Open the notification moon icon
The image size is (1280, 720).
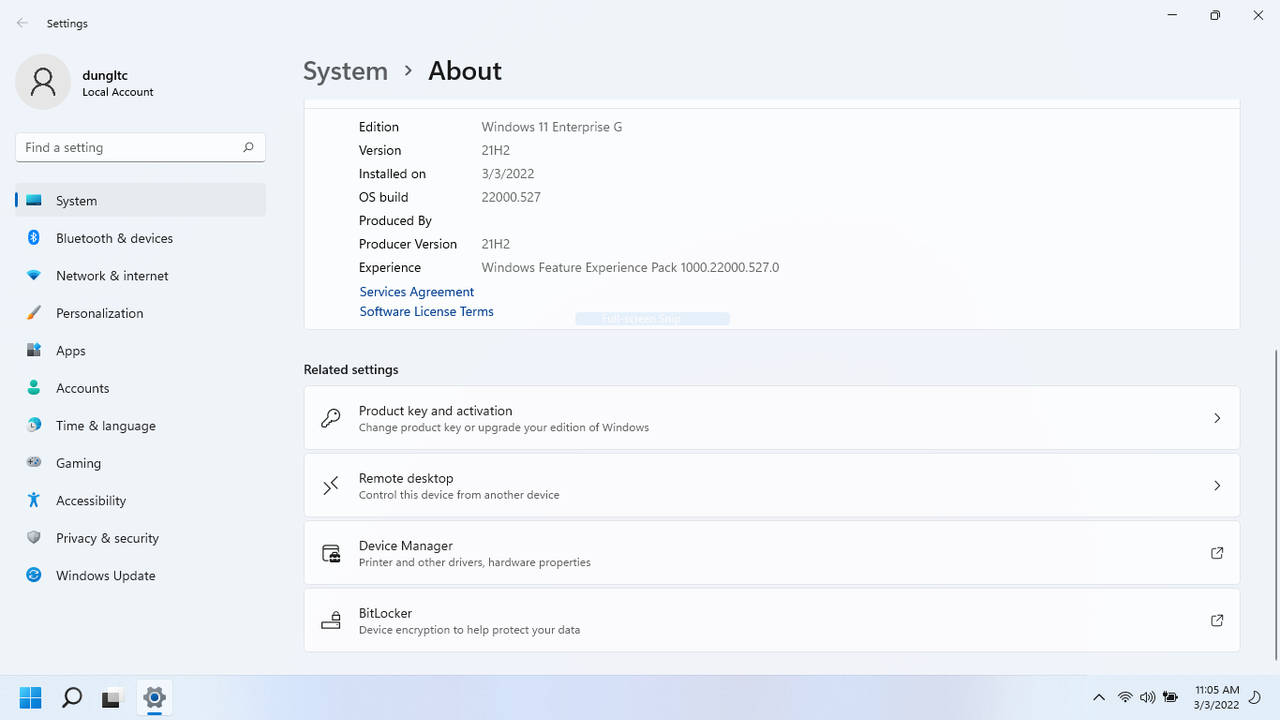1256,697
